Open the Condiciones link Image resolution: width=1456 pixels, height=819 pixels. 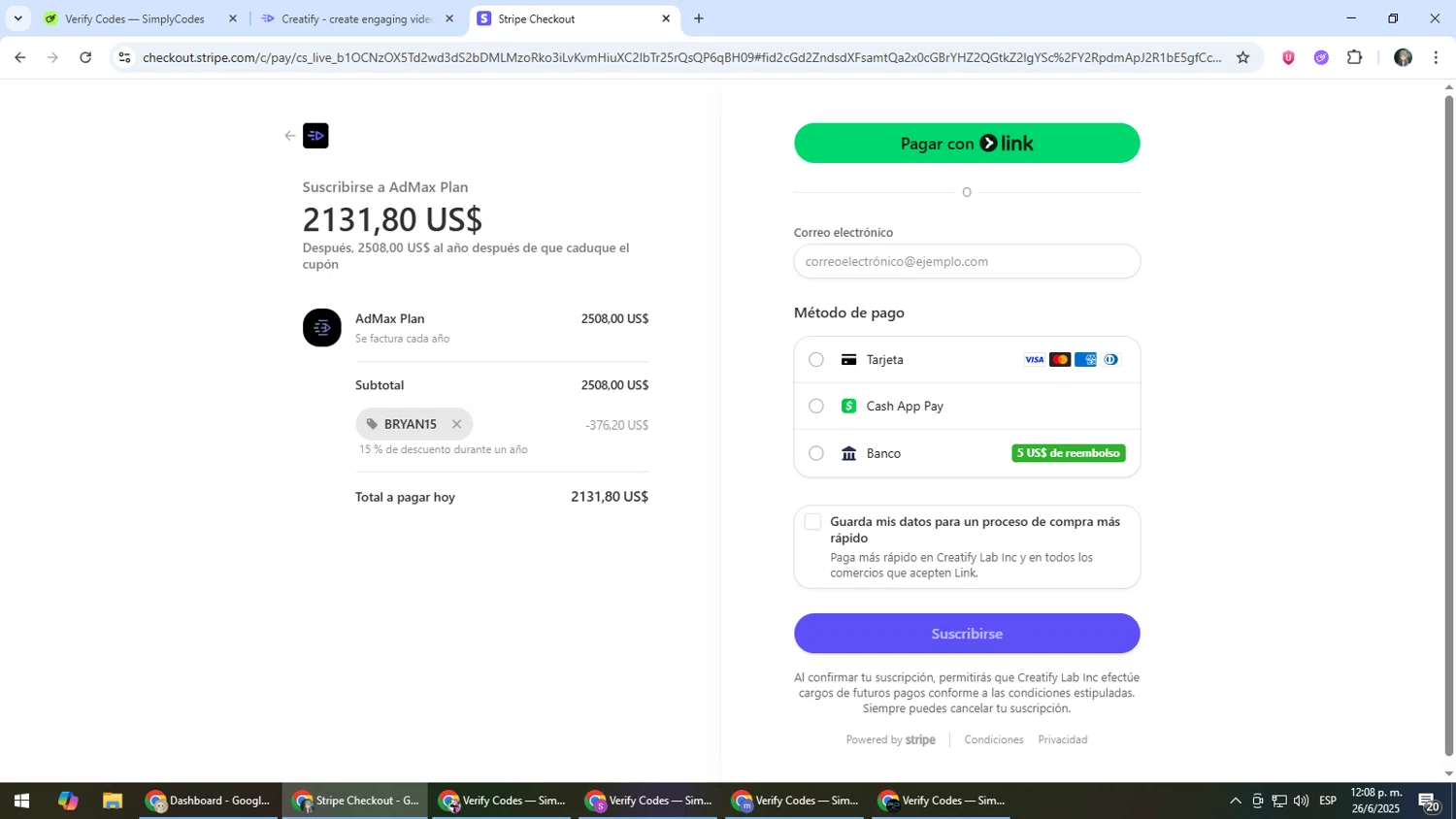(994, 739)
